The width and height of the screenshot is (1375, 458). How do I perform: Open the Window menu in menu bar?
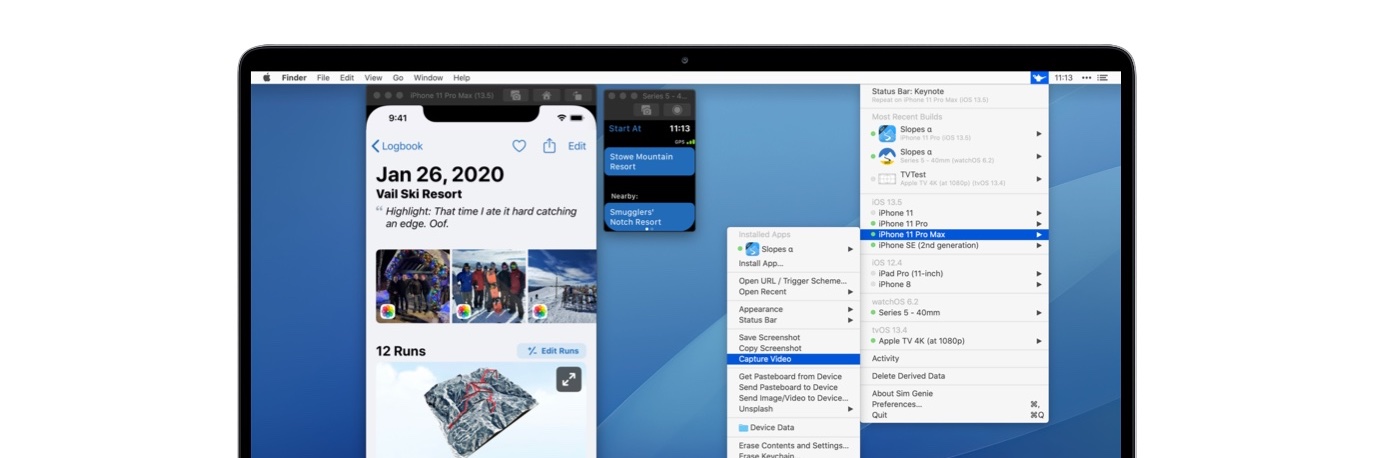pos(428,77)
